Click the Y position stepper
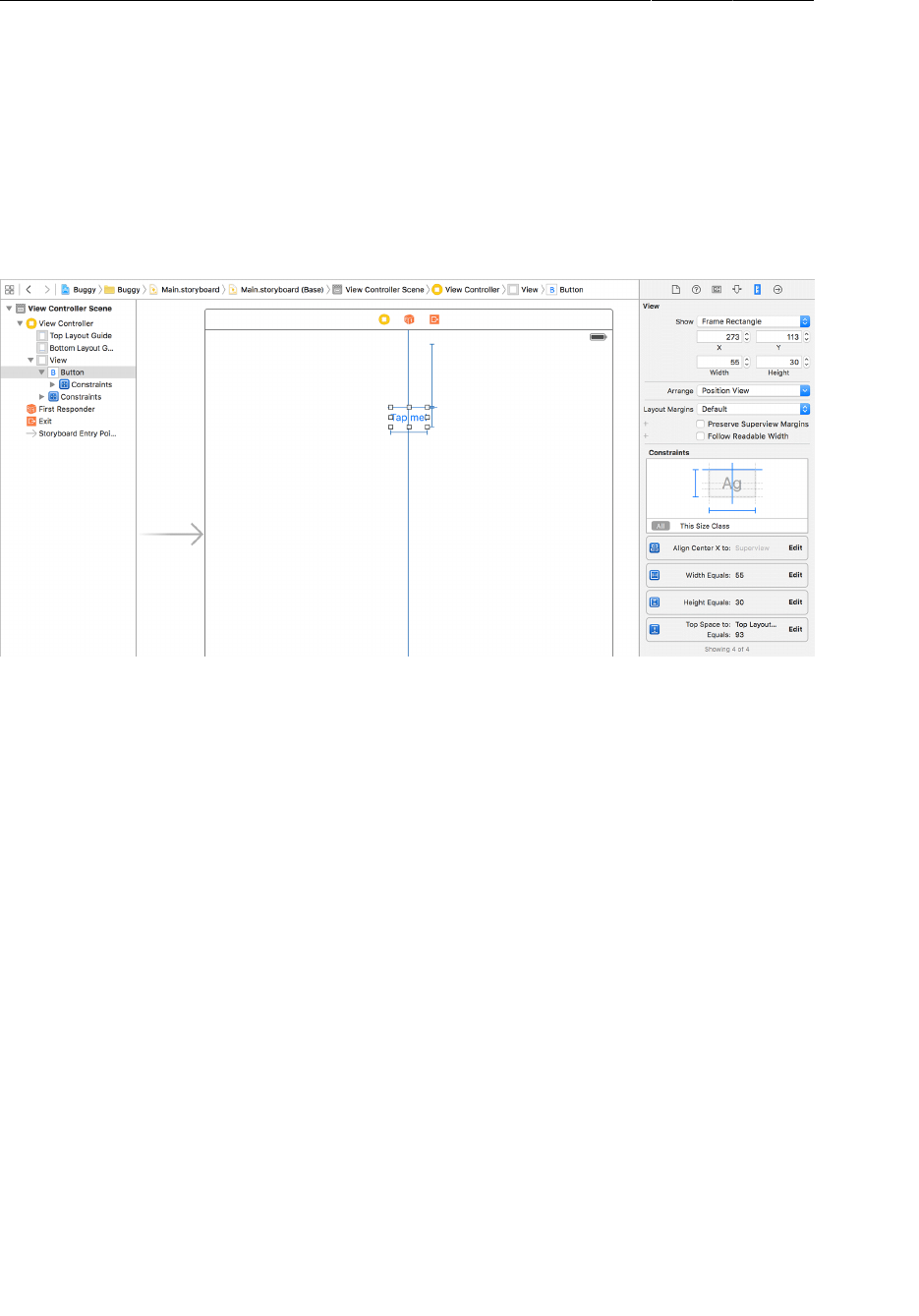Viewport: 919px width, 1316px height. click(807, 337)
